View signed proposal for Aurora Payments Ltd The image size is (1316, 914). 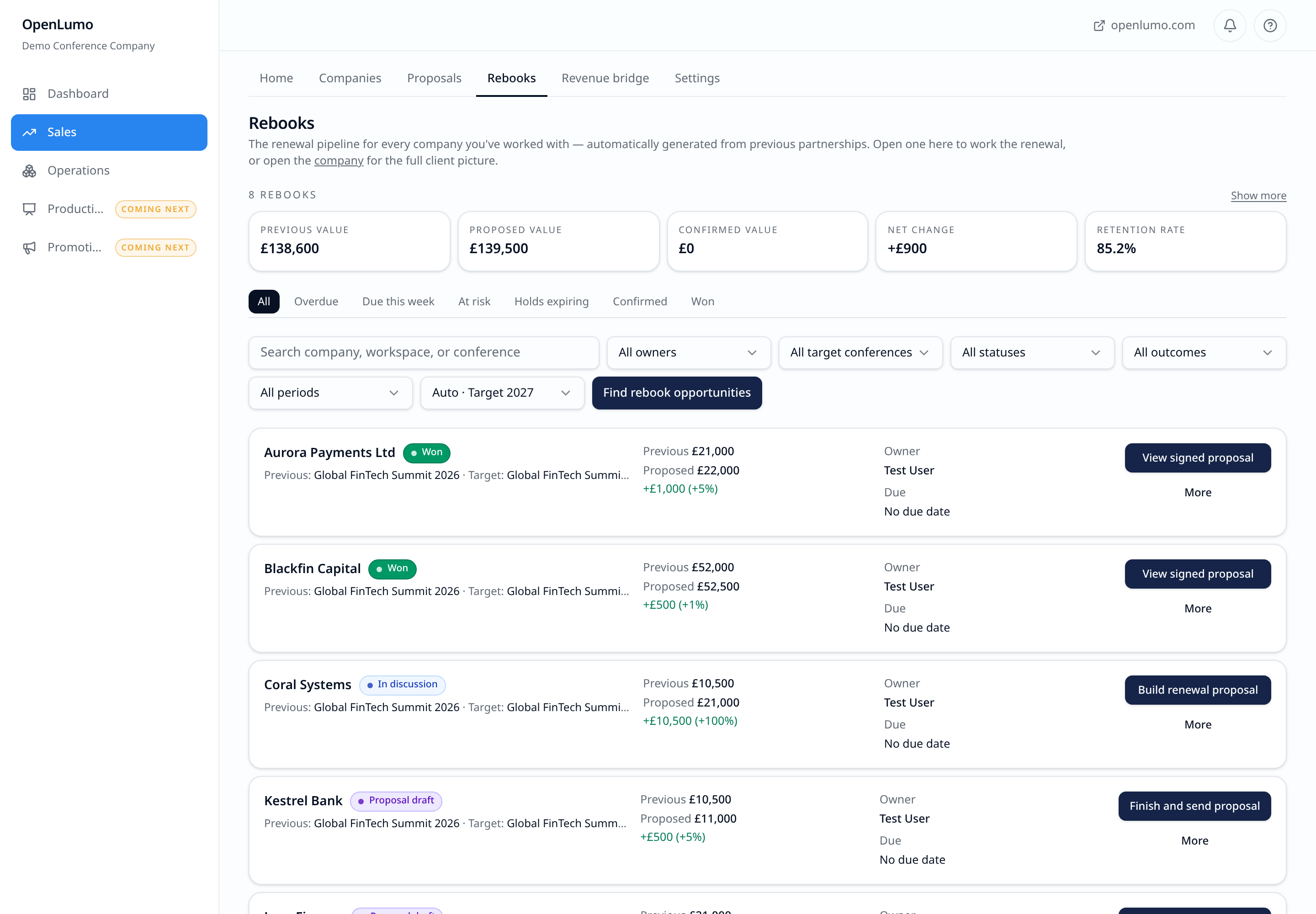(x=1198, y=458)
